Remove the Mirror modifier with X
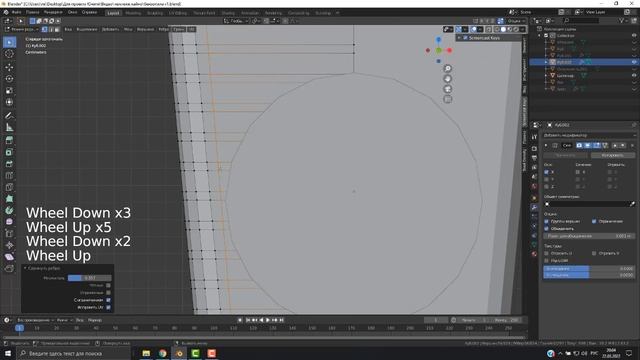Screen dimensions: 640x360 point(633,145)
